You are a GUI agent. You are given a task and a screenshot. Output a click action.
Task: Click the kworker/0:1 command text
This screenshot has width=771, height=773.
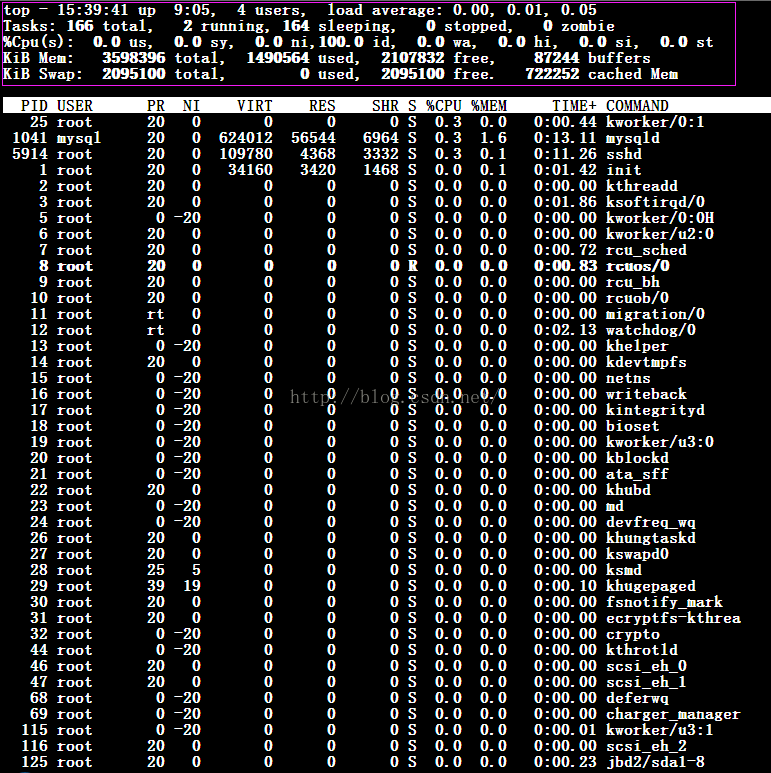click(x=655, y=122)
